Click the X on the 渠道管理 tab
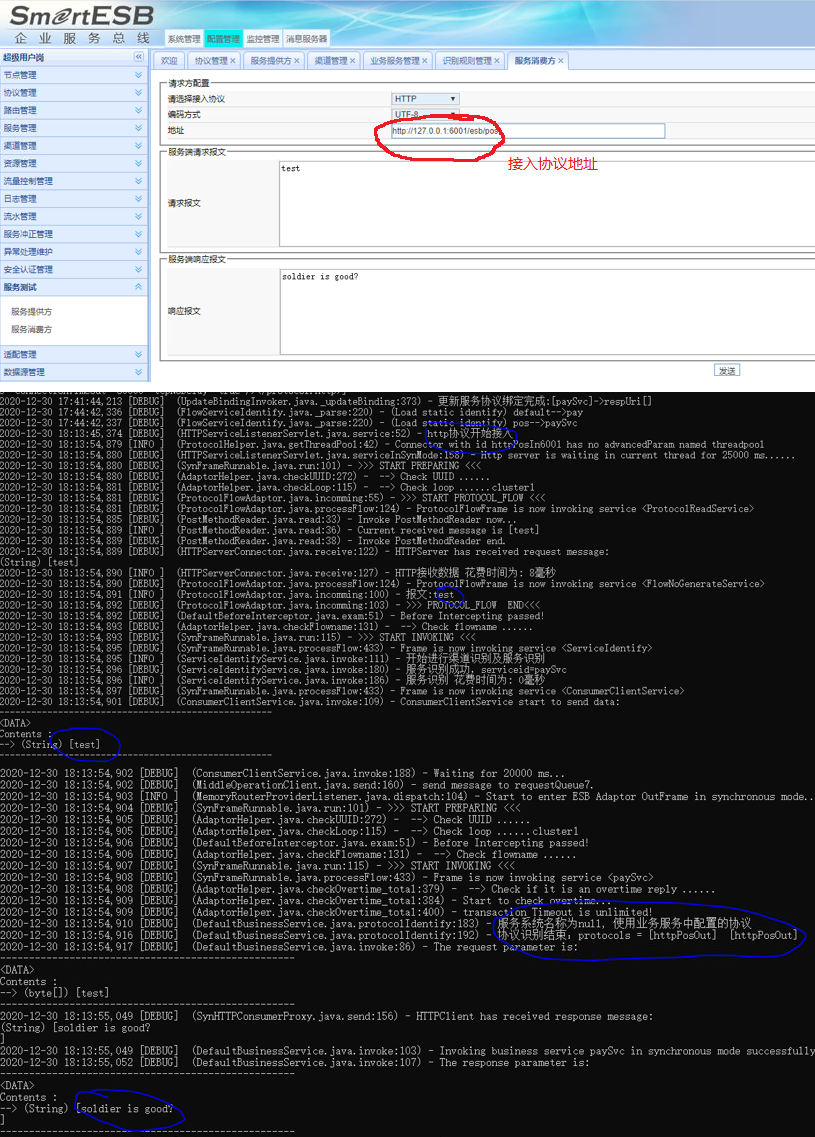 pos(352,61)
